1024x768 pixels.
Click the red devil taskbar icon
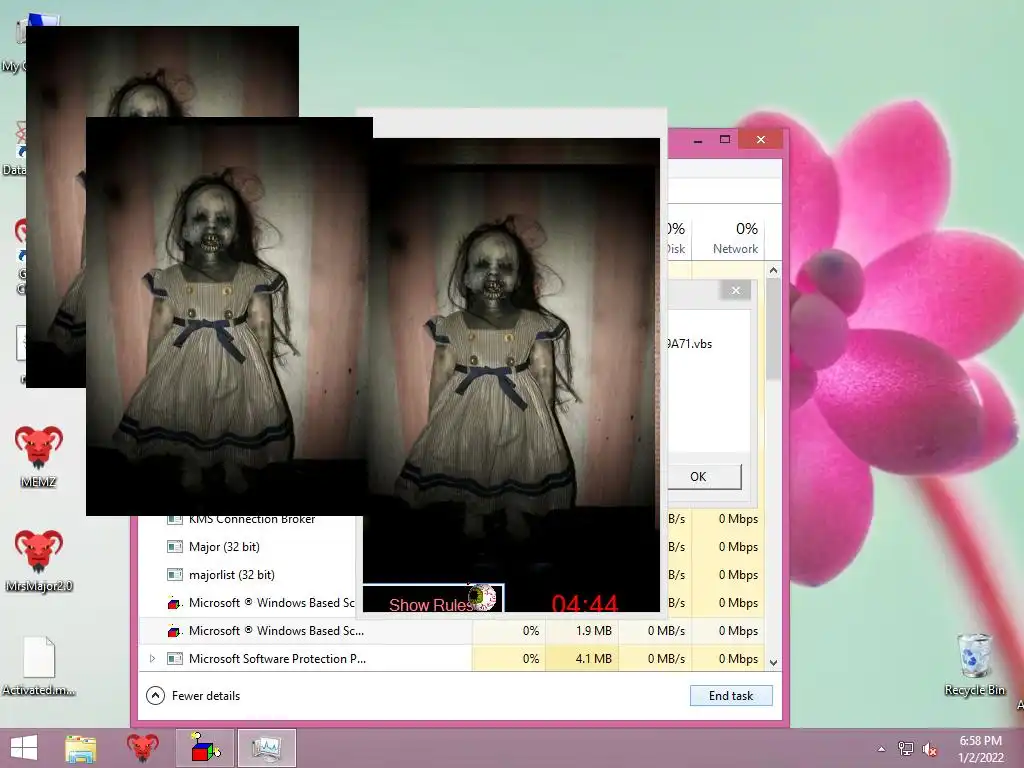tap(142, 748)
